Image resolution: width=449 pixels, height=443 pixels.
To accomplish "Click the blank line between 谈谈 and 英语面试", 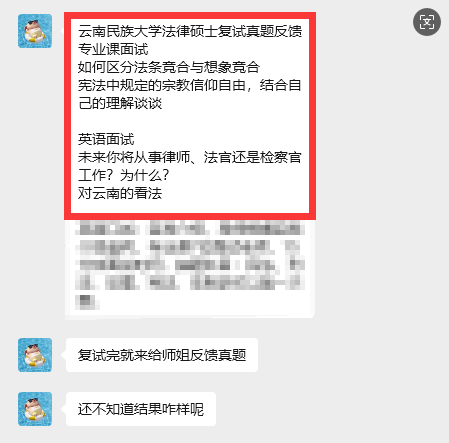I will 190,121.
